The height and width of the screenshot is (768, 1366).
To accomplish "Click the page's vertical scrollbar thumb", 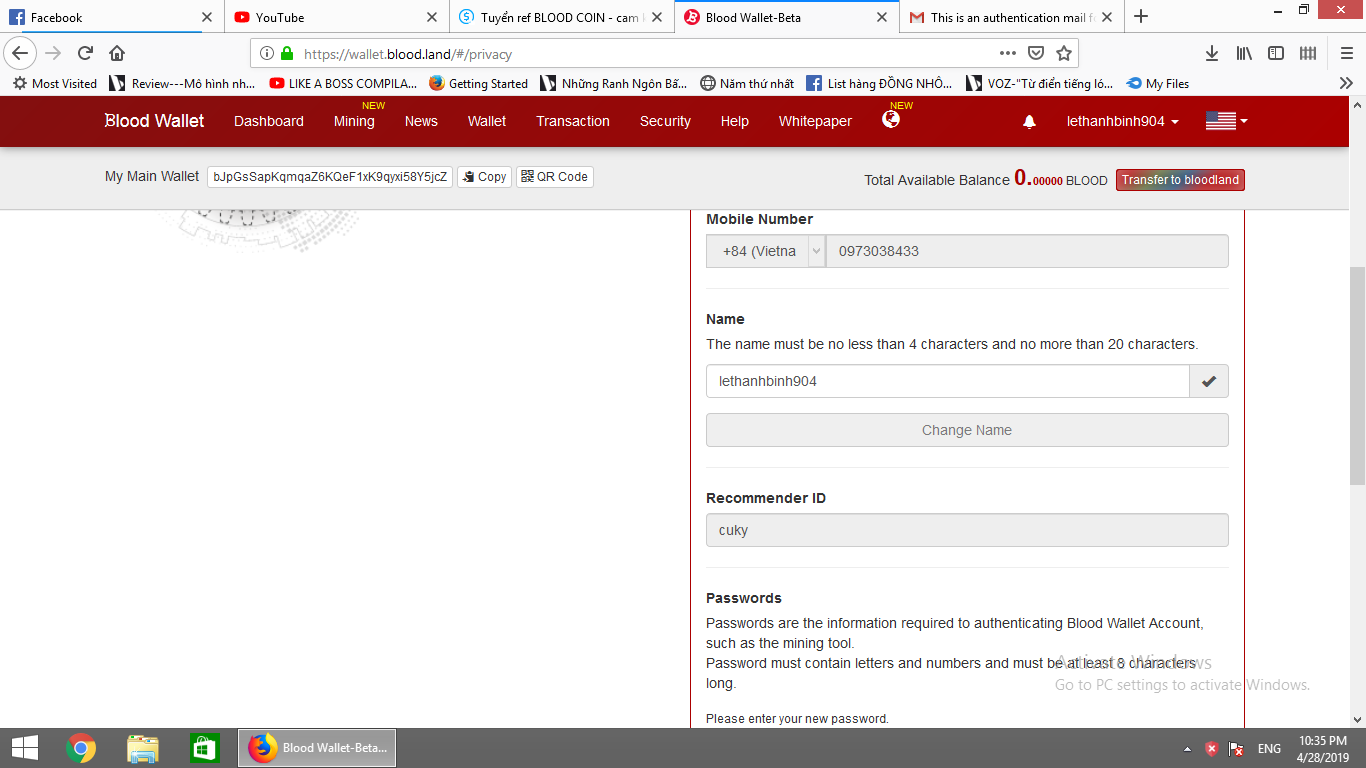I will (x=1357, y=375).
